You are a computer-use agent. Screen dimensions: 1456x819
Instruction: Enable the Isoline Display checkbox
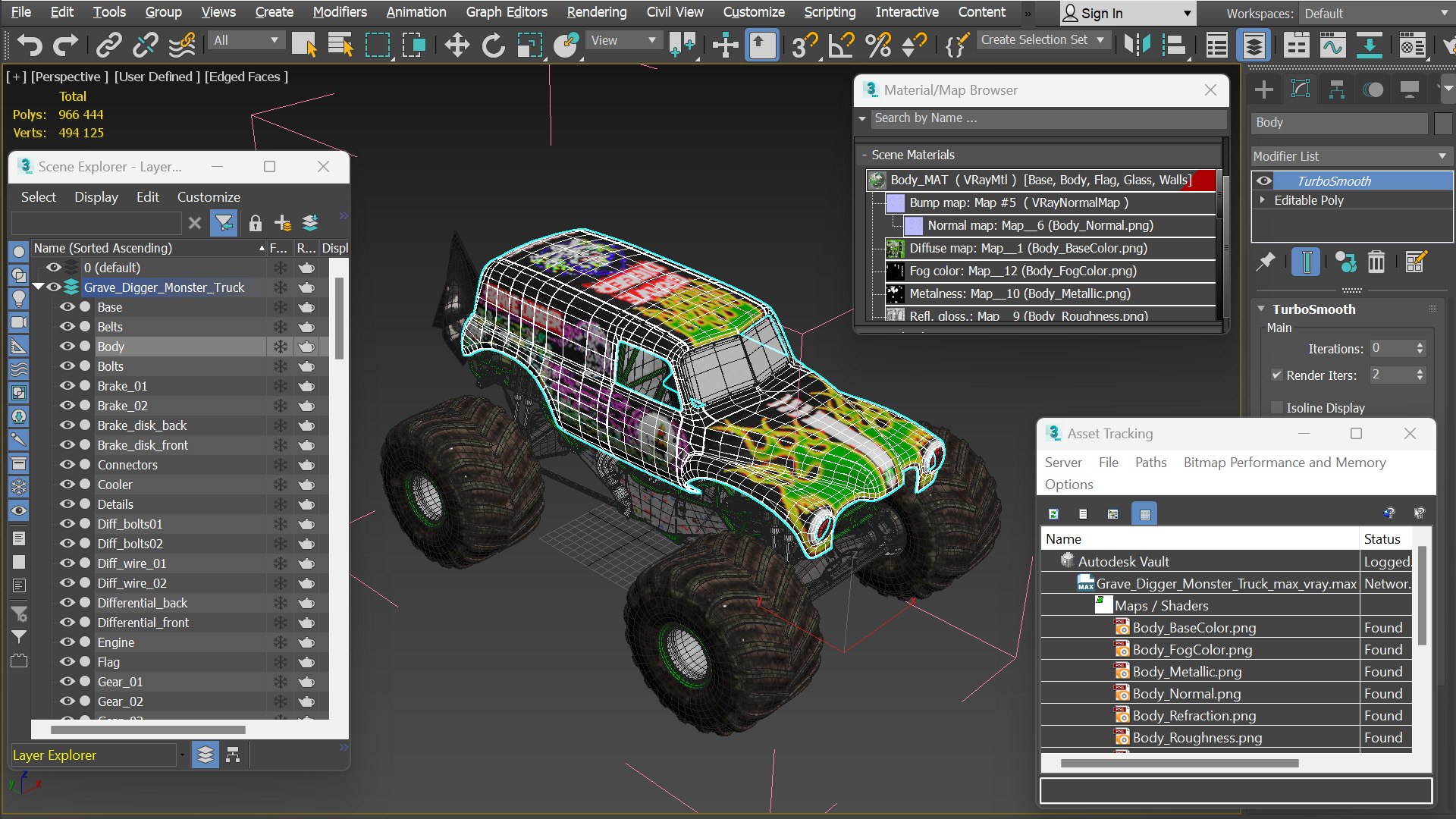tap(1277, 407)
